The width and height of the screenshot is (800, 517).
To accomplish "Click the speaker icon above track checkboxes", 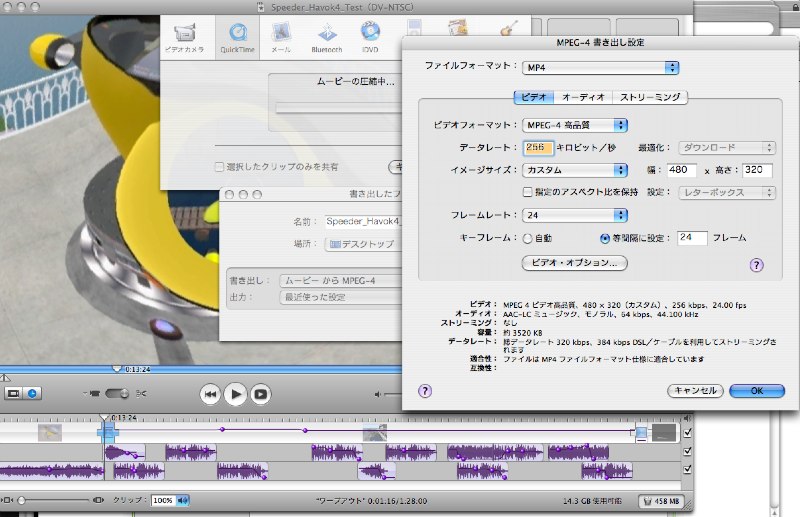I will (687, 418).
